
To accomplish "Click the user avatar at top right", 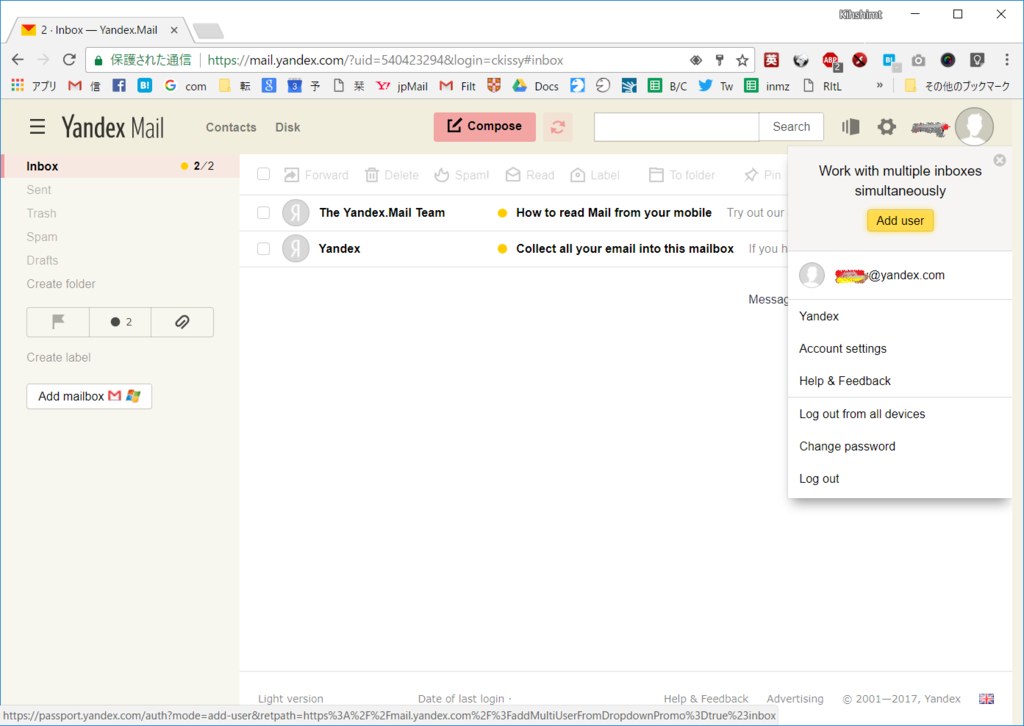I will tap(974, 127).
